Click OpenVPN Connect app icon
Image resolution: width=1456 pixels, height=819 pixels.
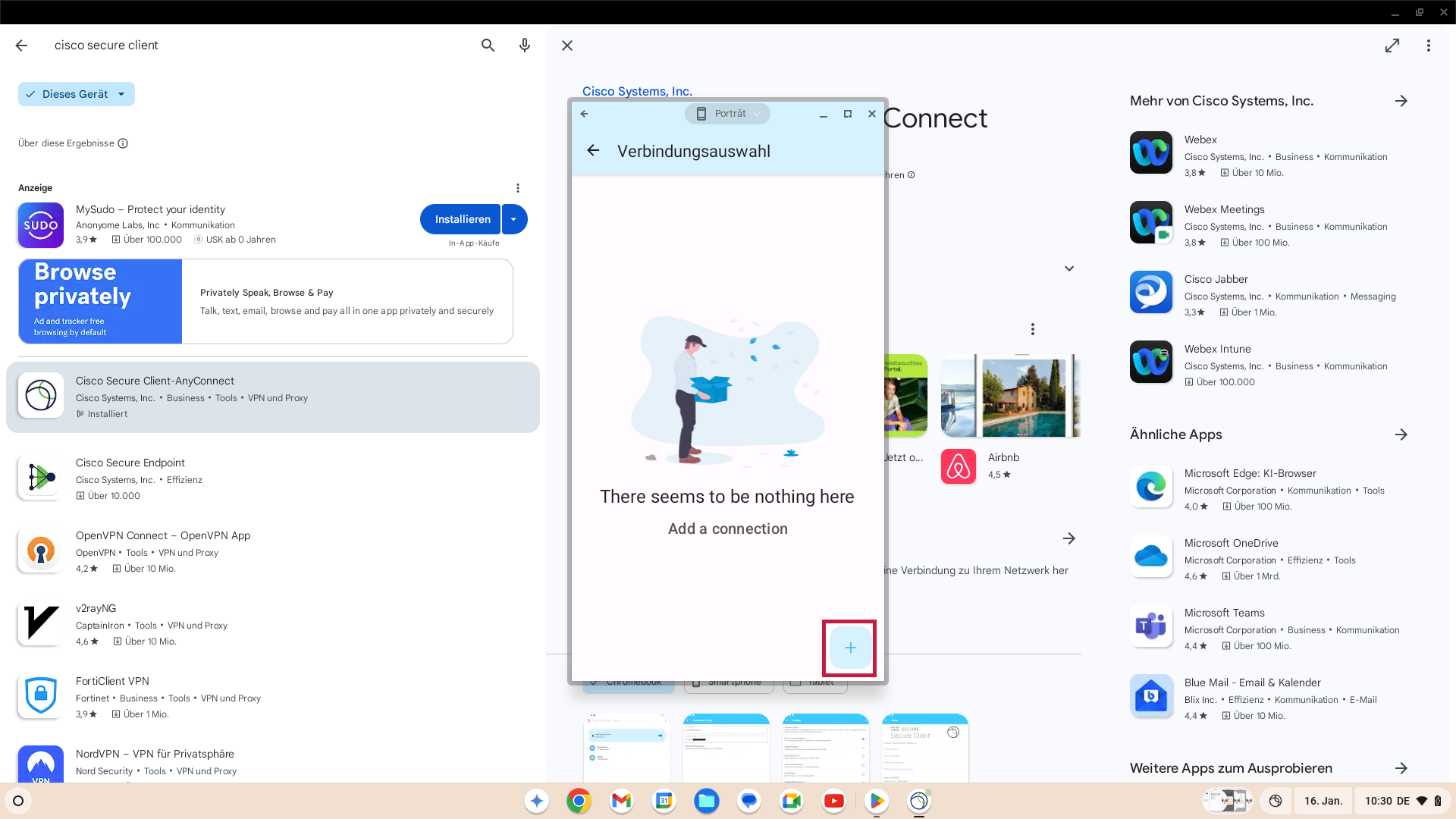pyautogui.click(x=41, y=551)
